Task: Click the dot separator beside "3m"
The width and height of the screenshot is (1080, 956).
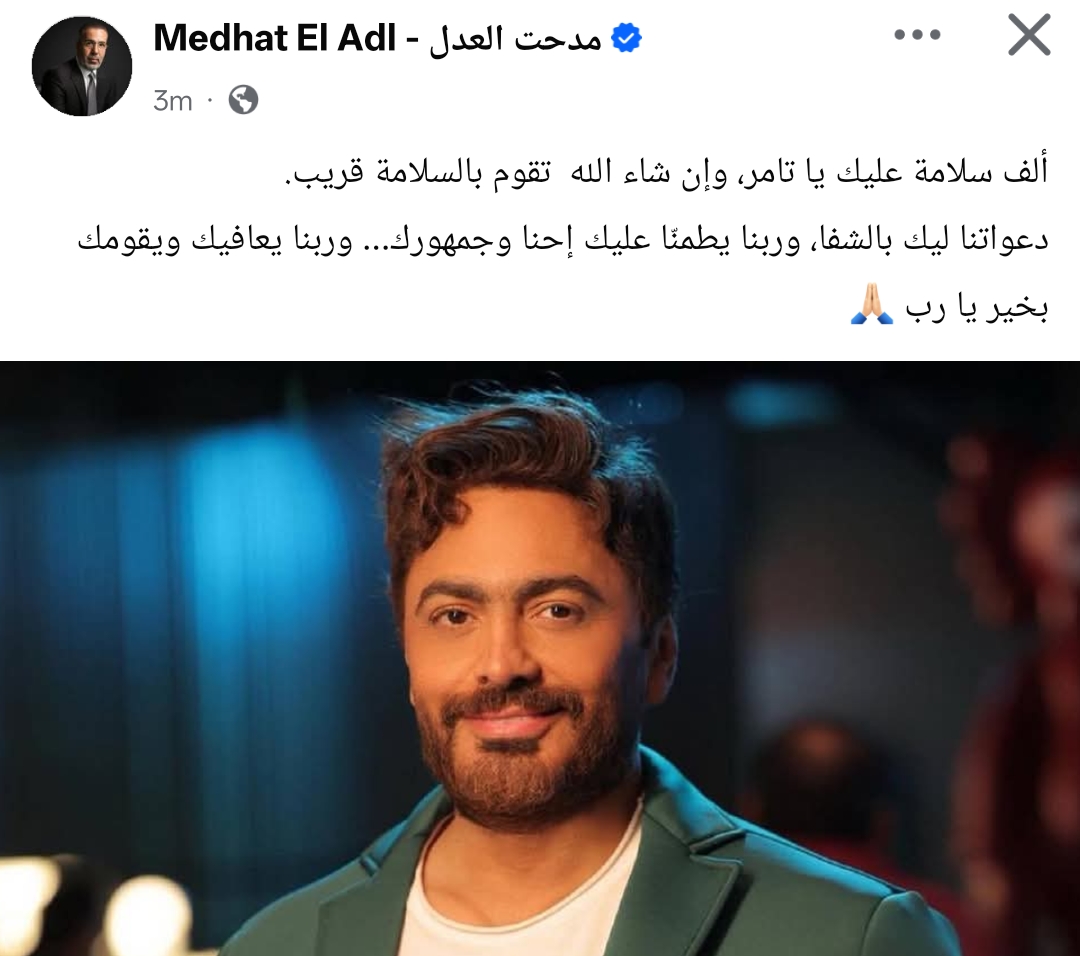Action: [210, 101]
